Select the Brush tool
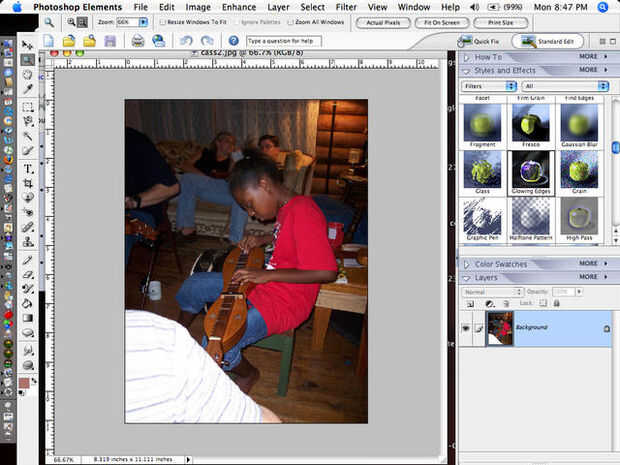 coord(27,289)
